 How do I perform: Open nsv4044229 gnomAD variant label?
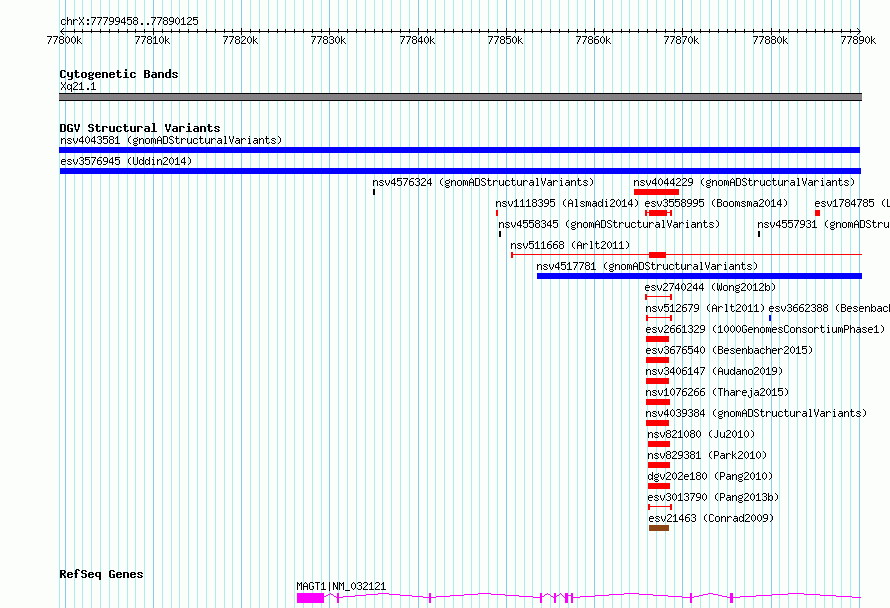(744, 182)
